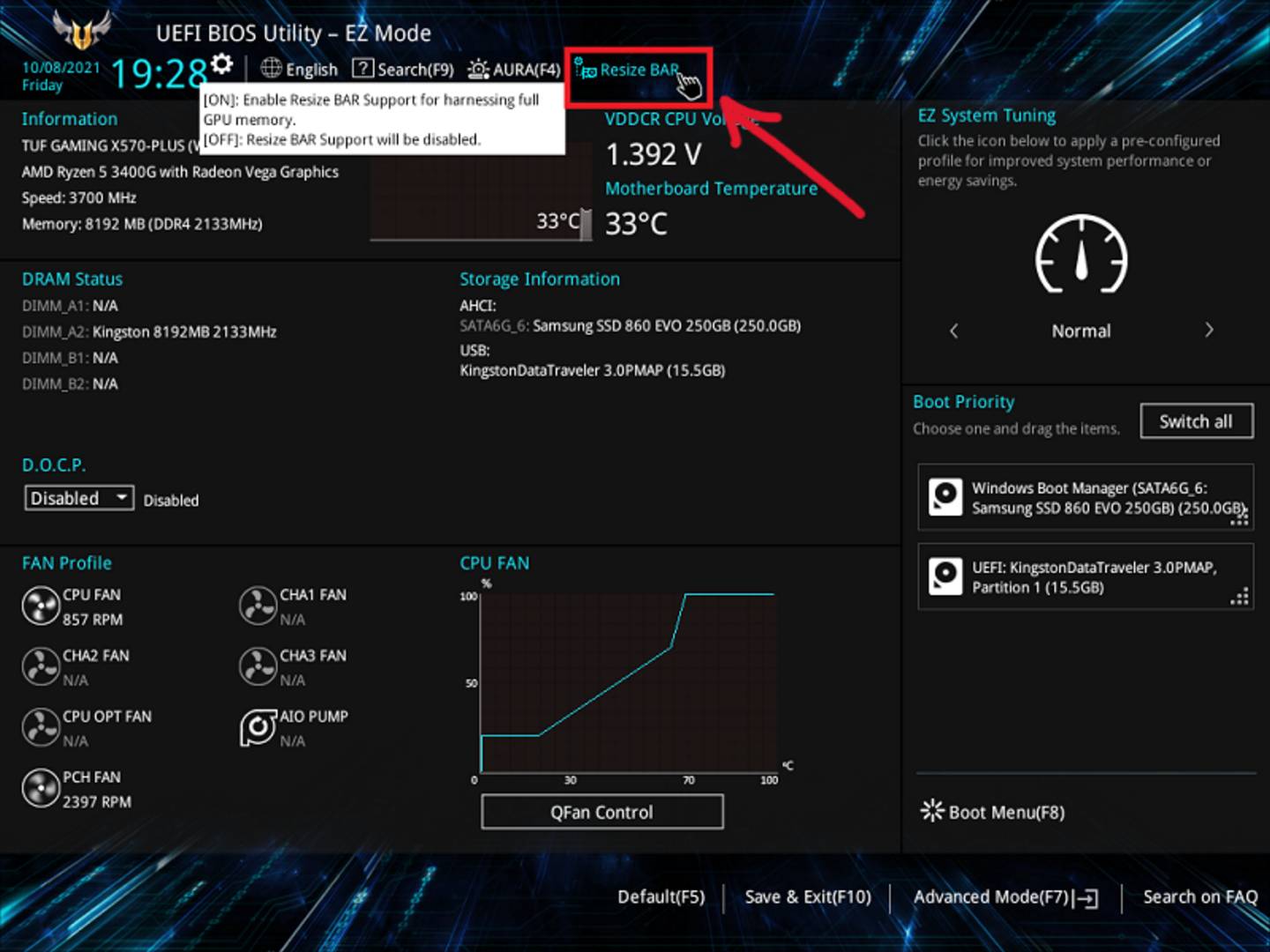Click the CPU FAN icon
Viewport: 1270px width, 952px height.
click(41, 606)
